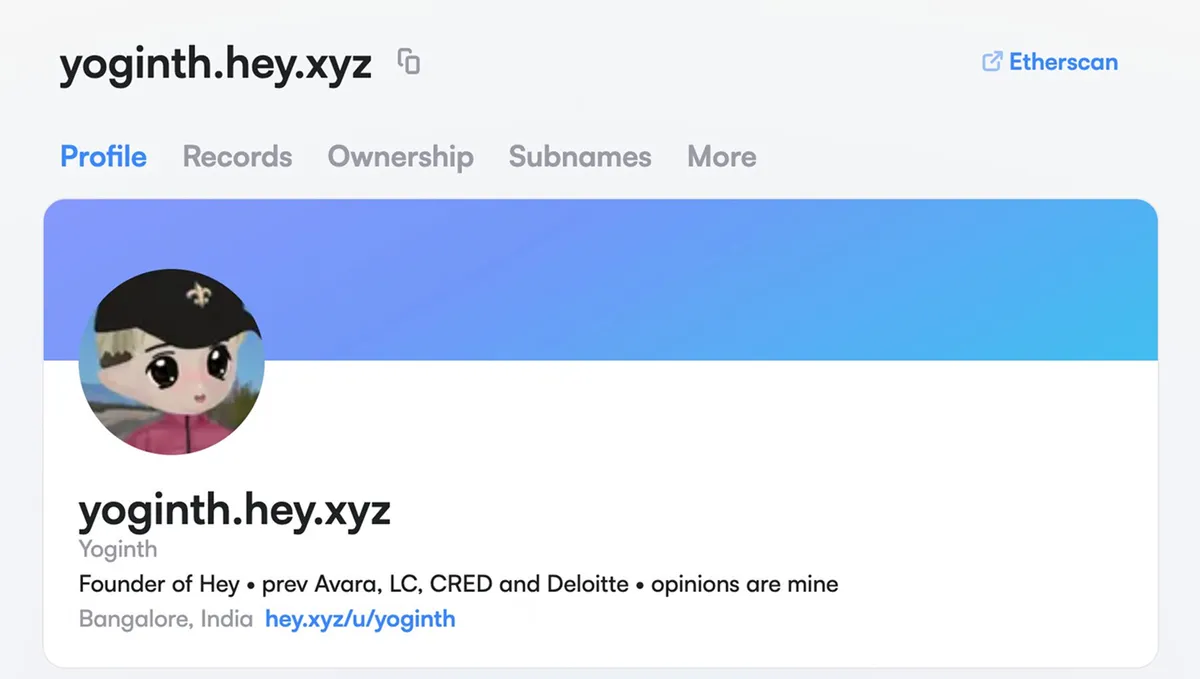Click the Bangalore, India location text

[x=165, y=619]
